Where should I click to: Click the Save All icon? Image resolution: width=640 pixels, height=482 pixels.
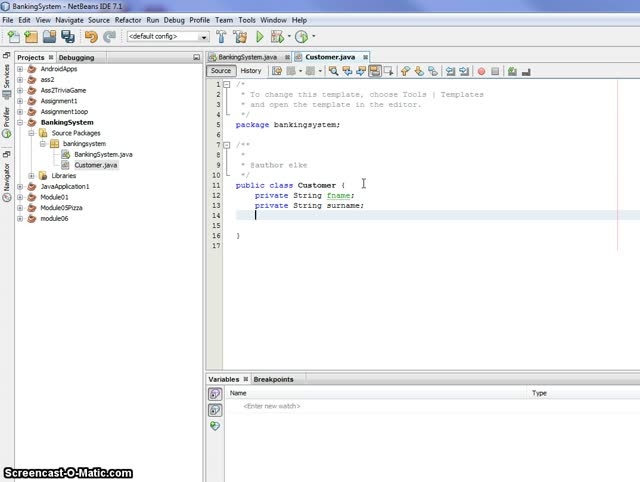68,37
